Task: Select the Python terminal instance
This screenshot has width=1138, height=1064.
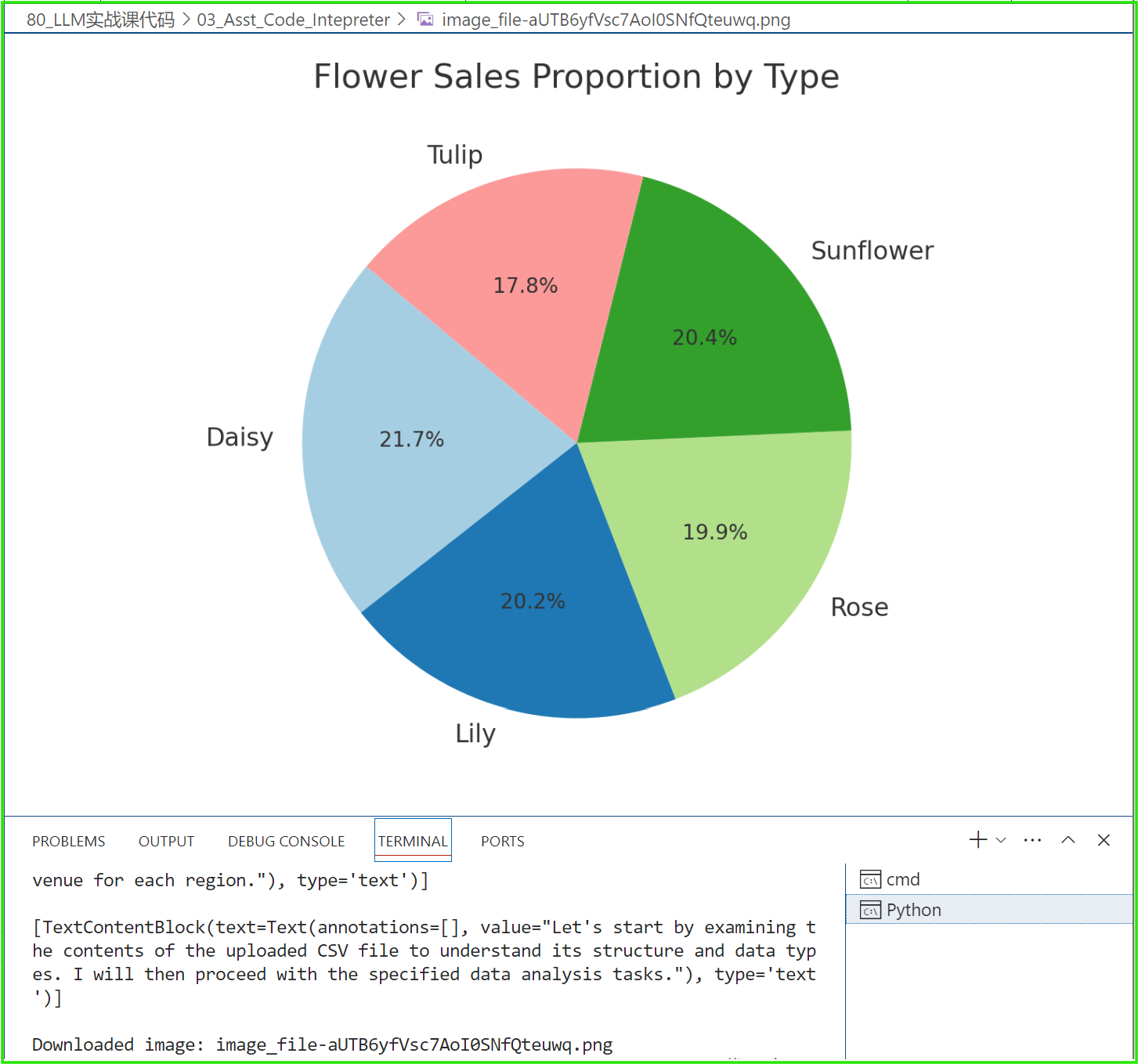Action: 913,910
